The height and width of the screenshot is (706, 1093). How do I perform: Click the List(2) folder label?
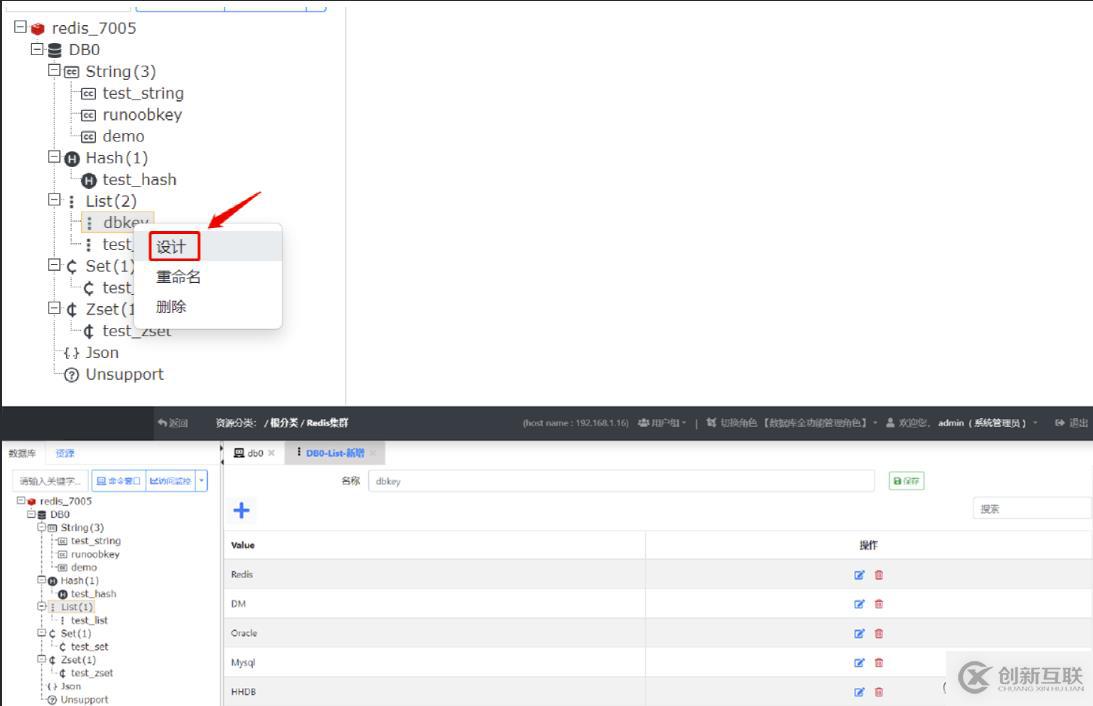pos(111,201)
